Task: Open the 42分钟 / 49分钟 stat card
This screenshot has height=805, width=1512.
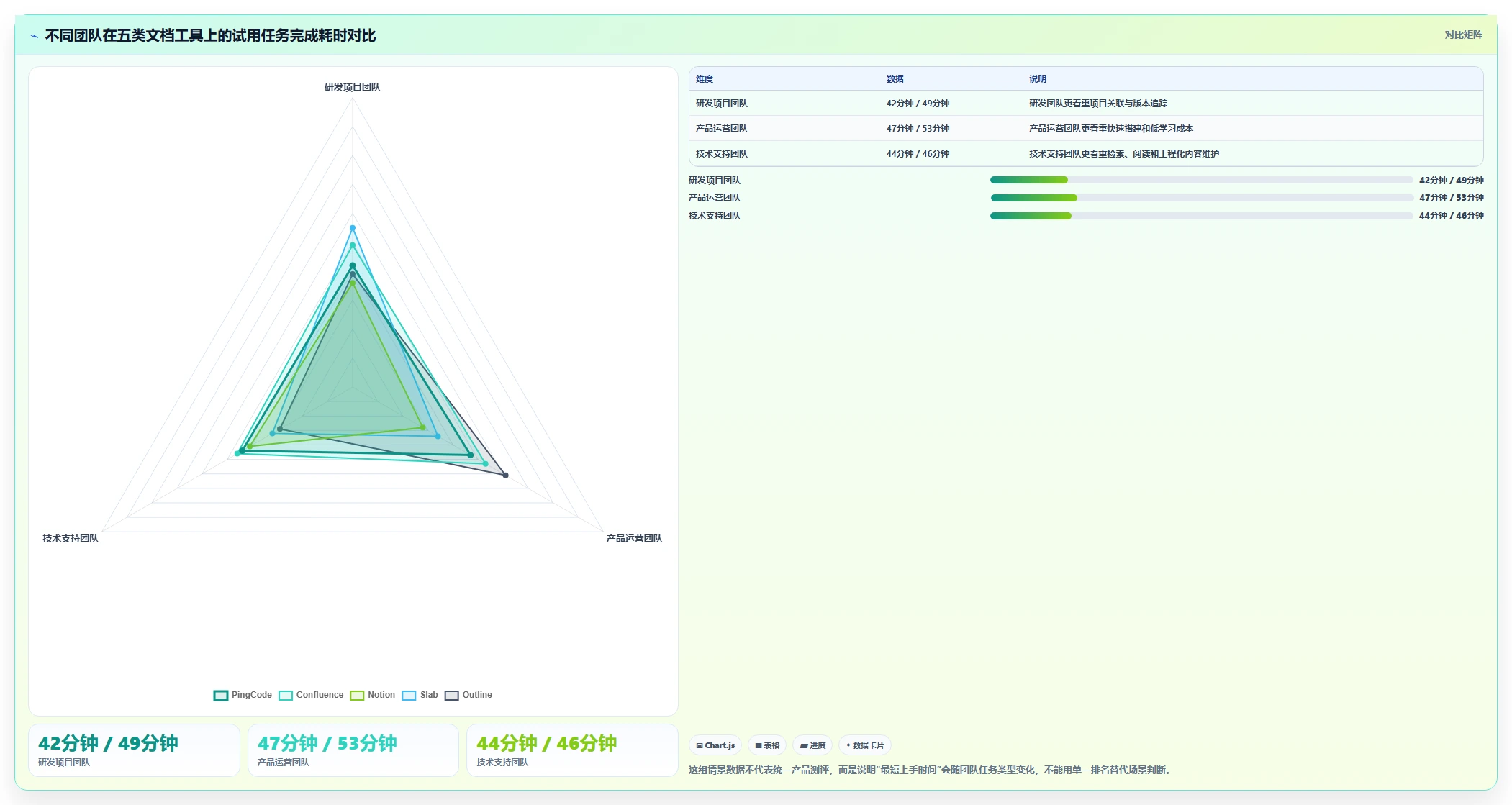Action: coord(134,750)
